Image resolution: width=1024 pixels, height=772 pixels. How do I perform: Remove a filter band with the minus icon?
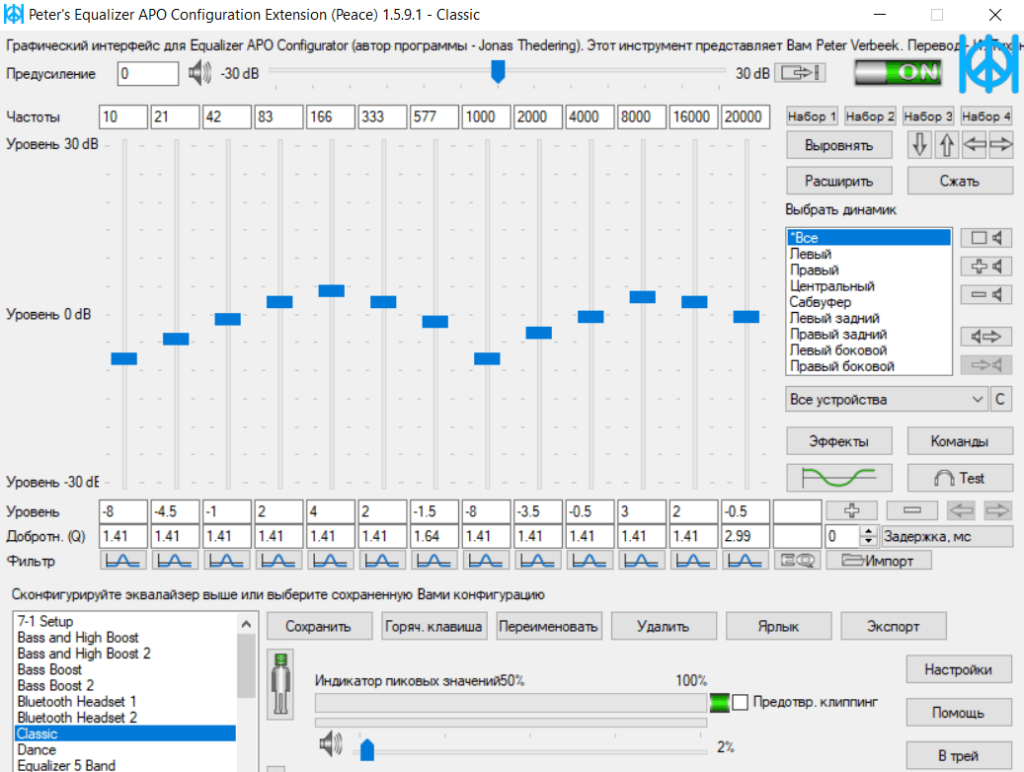pyautogui.click(x=911, y=510)
